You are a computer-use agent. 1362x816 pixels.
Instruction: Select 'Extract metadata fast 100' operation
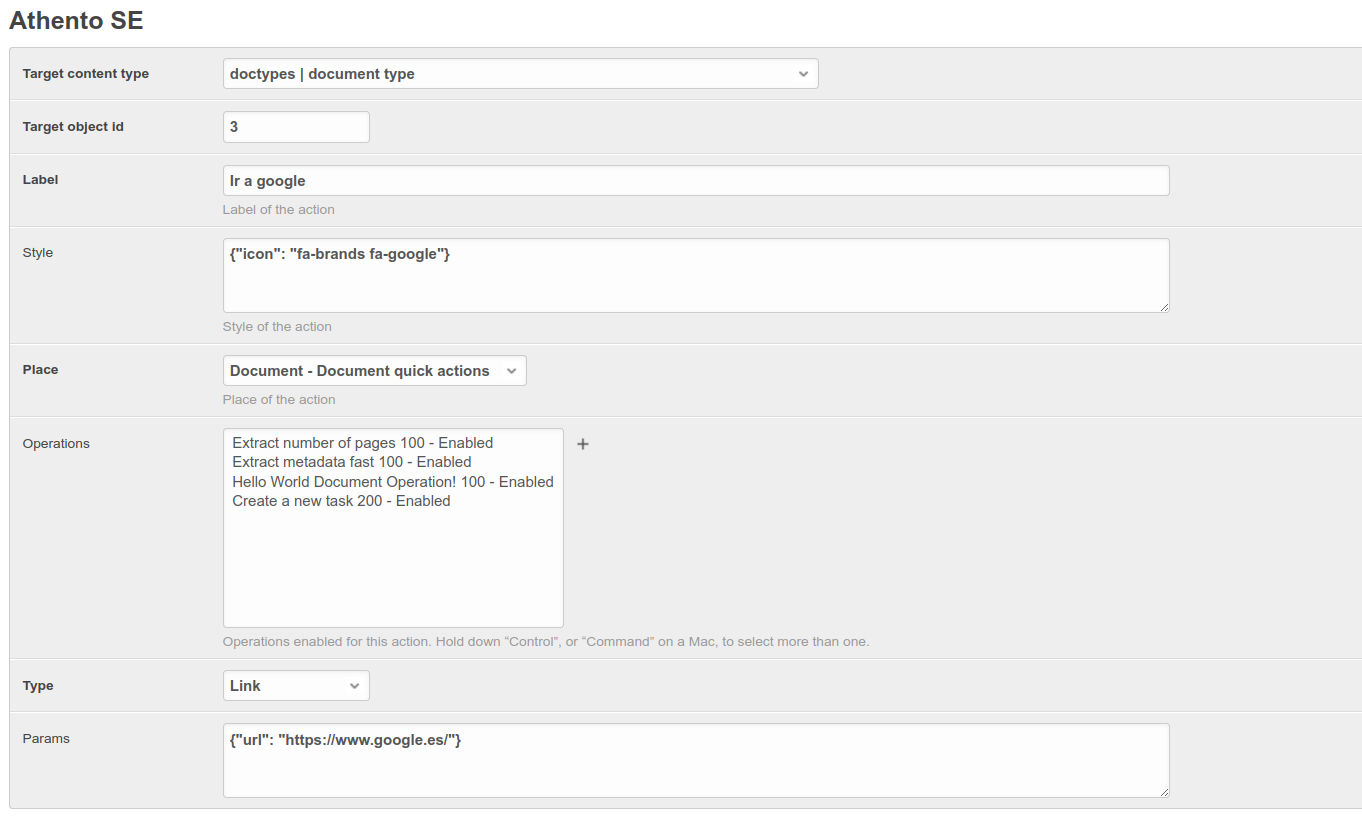351,462
